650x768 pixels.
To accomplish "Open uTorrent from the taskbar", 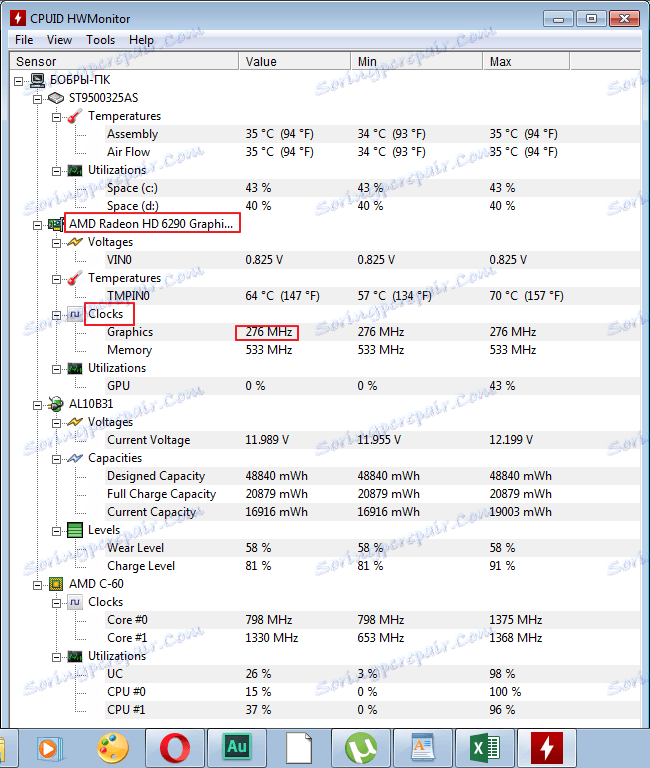I will point(361,748).
